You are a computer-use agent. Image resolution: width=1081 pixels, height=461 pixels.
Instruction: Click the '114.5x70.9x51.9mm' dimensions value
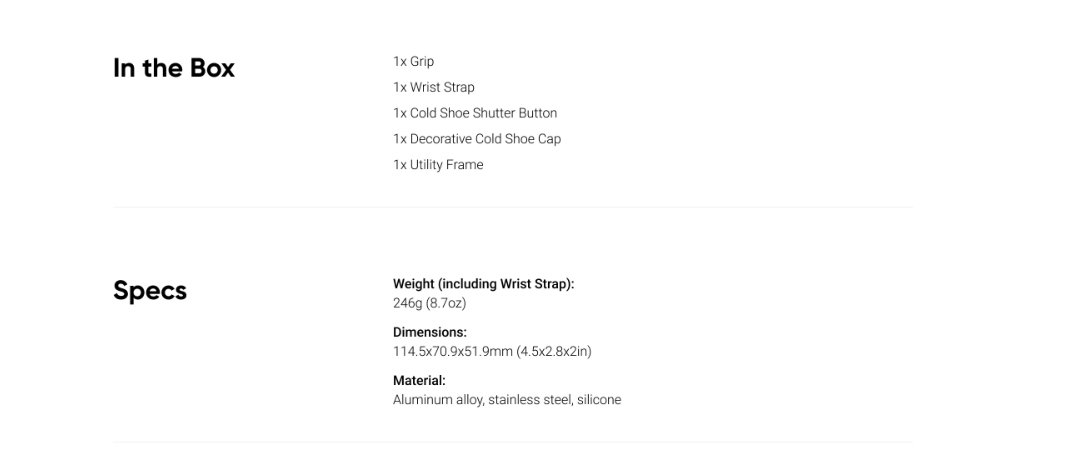coord(453,351)
